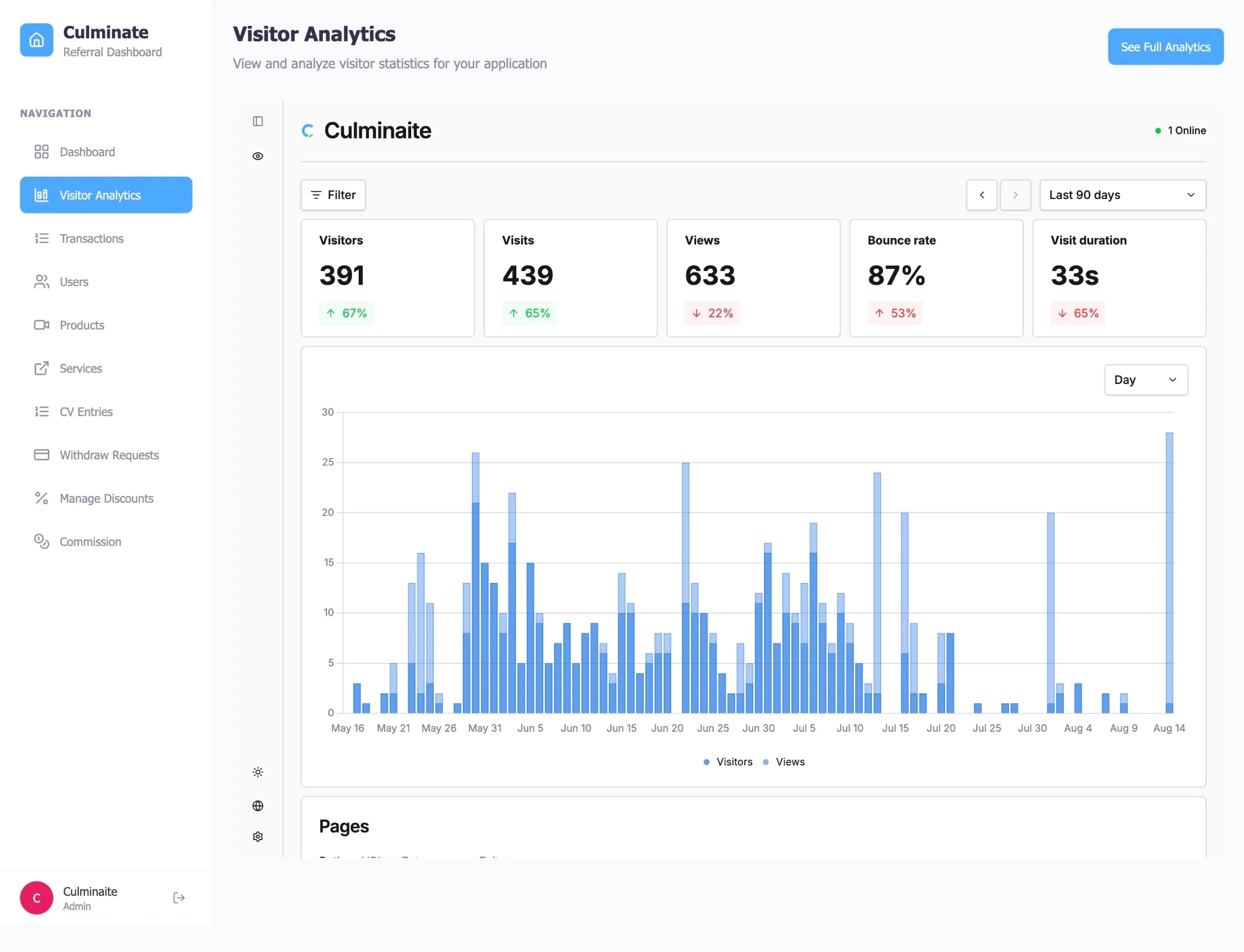Open the Users section
This screenshot has height=952, width=1244.
coord(106,281)
